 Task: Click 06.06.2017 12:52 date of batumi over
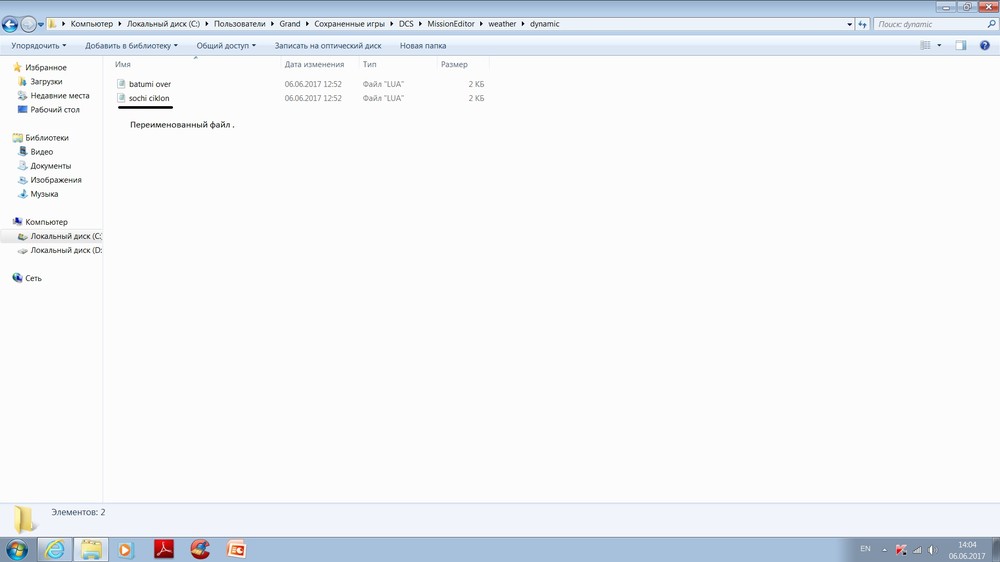[x=313, y=84]
